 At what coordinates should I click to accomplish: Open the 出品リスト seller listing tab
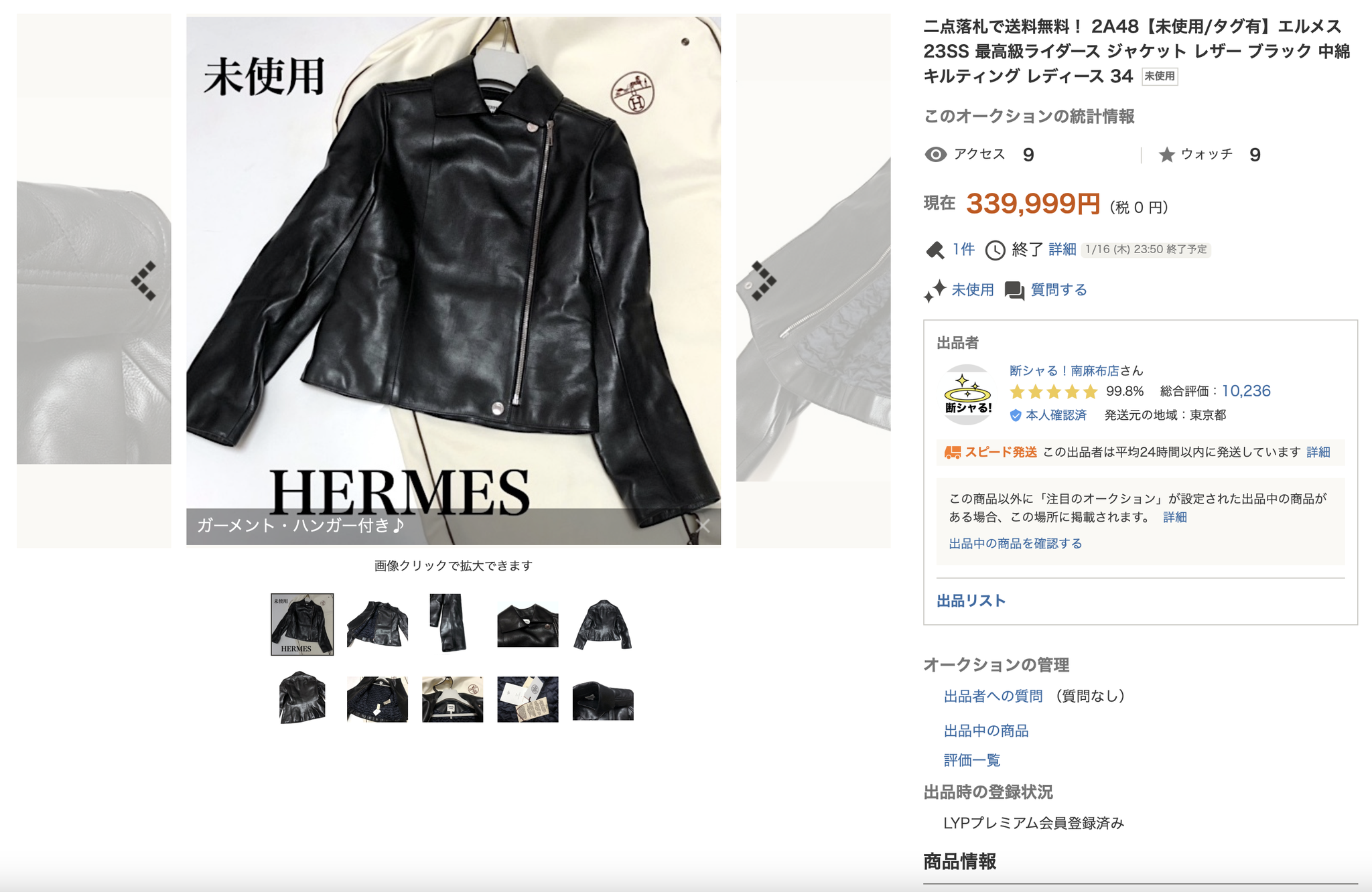click(x=971, y=601)
